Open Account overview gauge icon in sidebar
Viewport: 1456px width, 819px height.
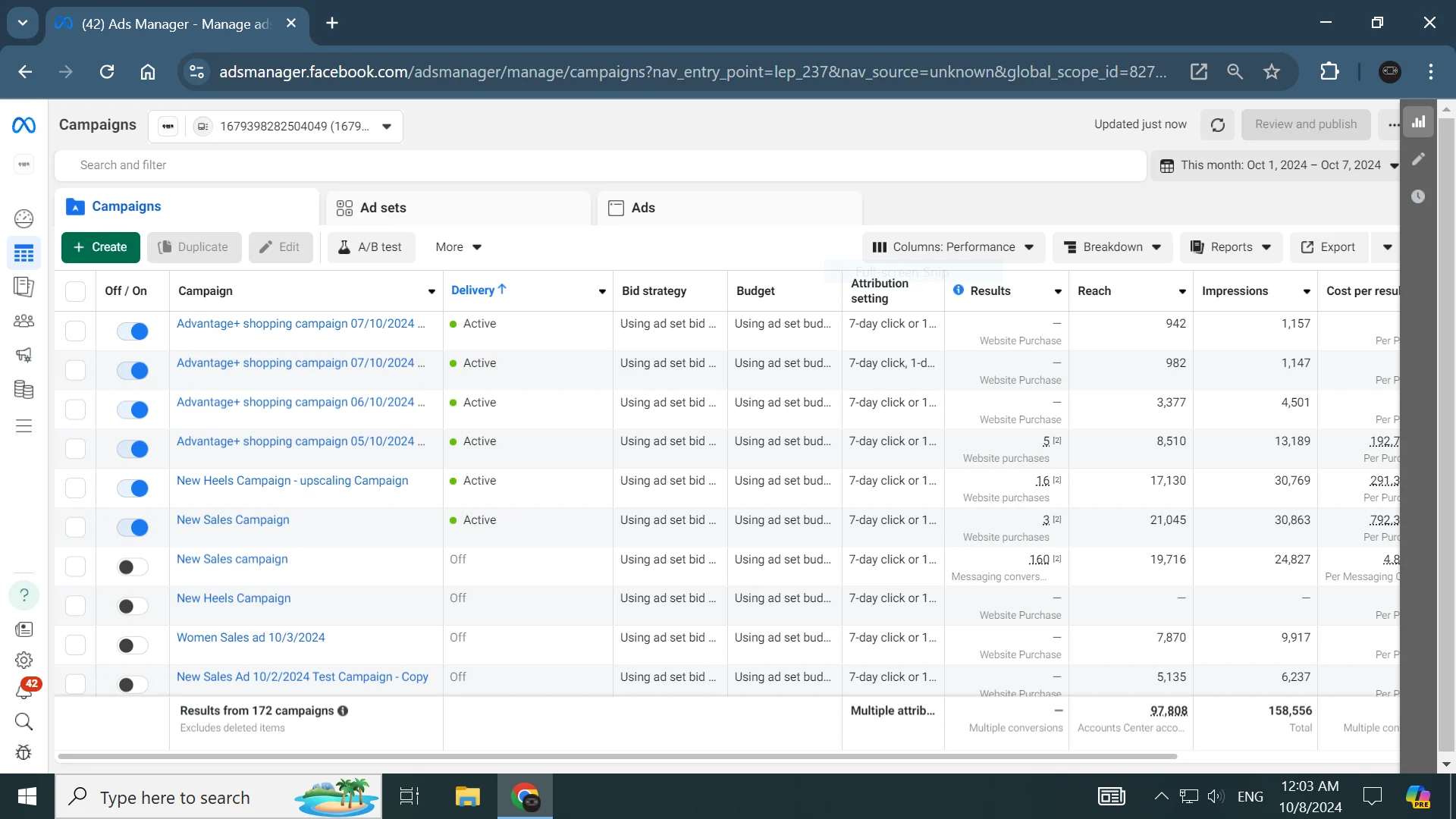[x=24, y=219]
